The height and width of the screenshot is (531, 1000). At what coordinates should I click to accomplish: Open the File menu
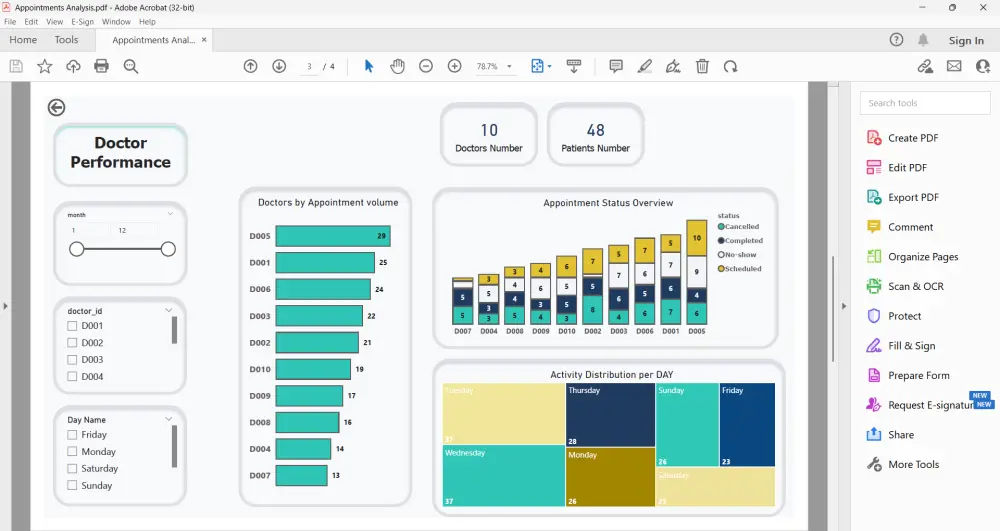point(10,22)
